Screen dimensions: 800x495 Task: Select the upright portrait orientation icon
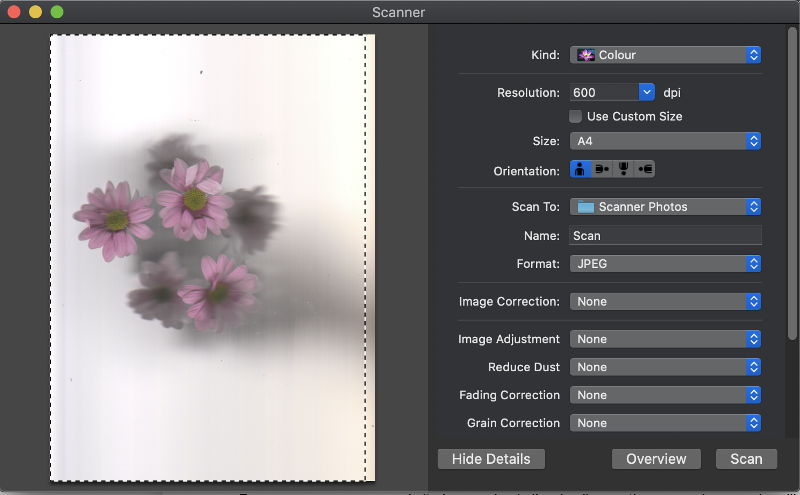(x=581, y=169)
